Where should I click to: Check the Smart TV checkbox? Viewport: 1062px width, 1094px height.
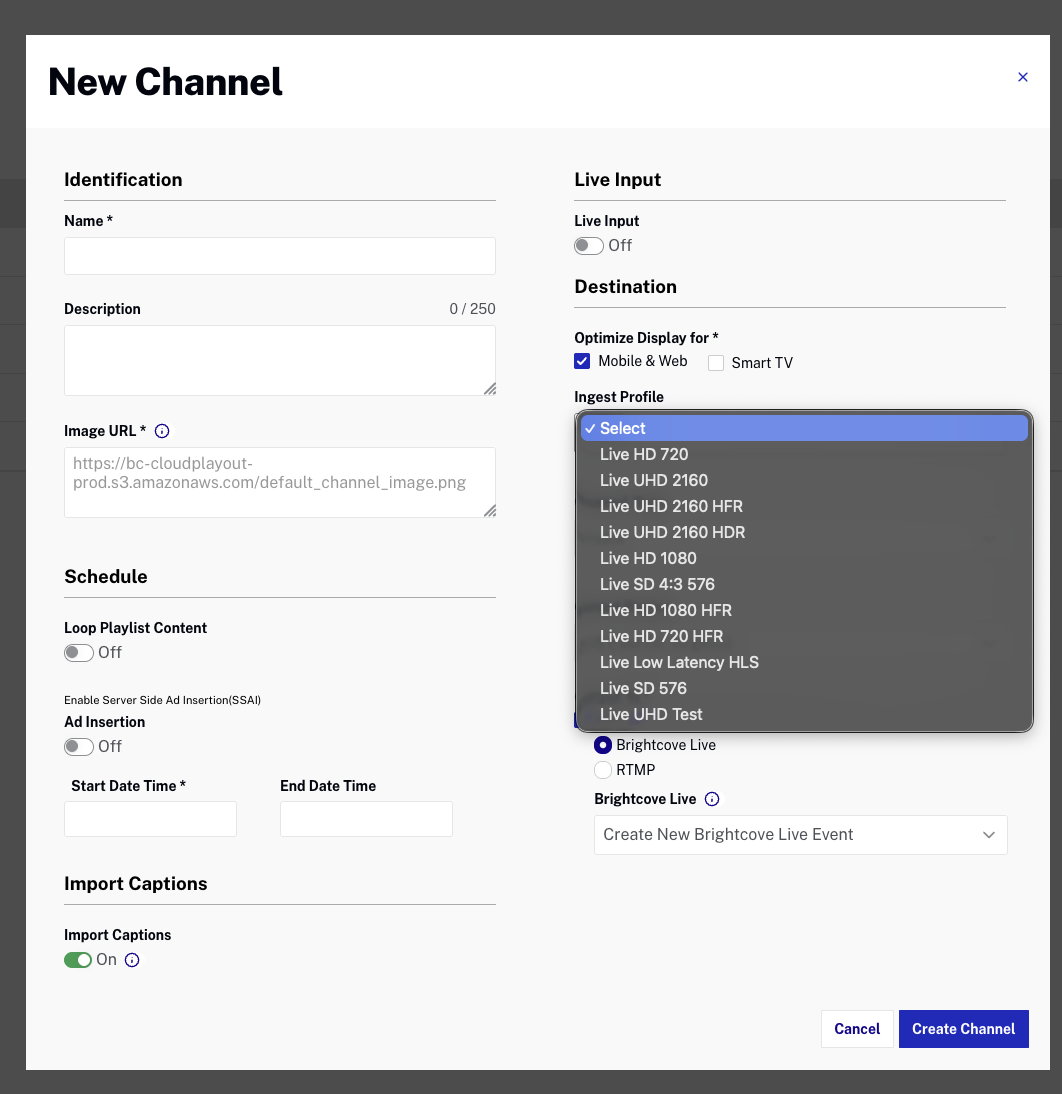point(716,362)
